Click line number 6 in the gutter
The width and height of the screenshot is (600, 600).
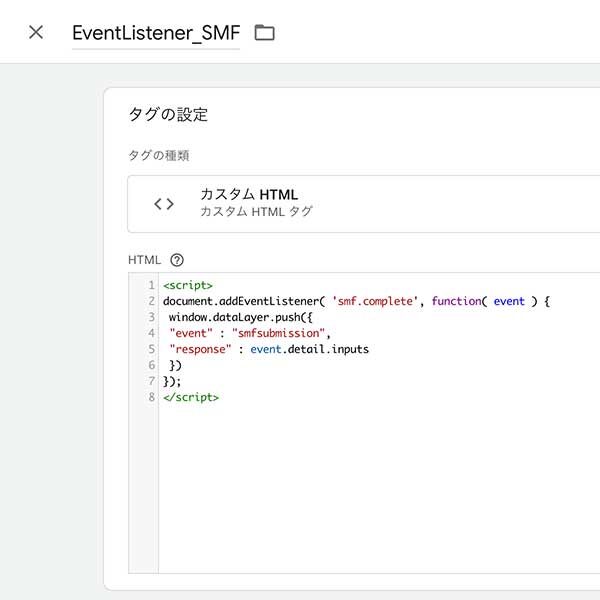152,365
